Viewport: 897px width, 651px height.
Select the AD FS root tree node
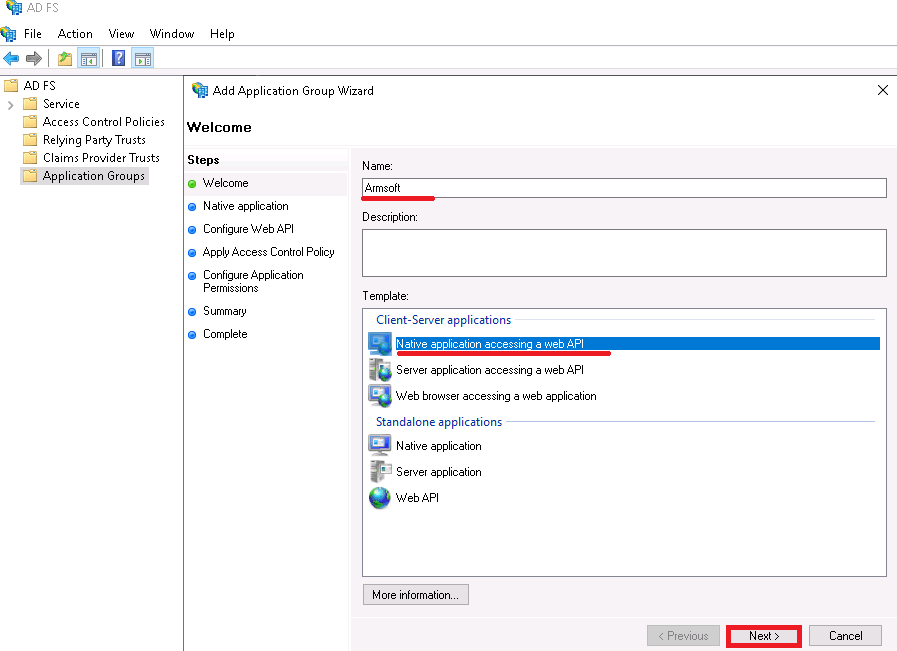(39, 86)
